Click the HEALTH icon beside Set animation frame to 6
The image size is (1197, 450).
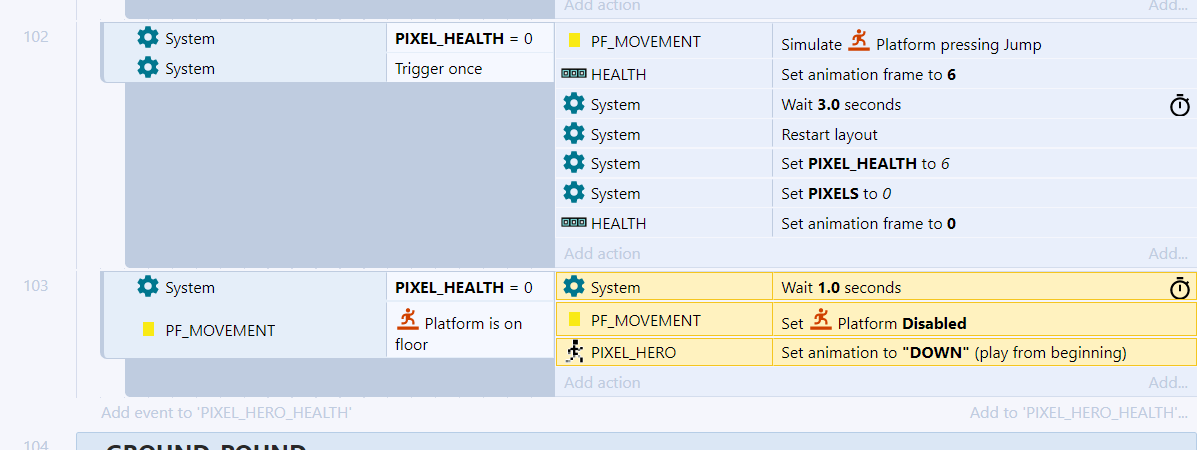573,74
